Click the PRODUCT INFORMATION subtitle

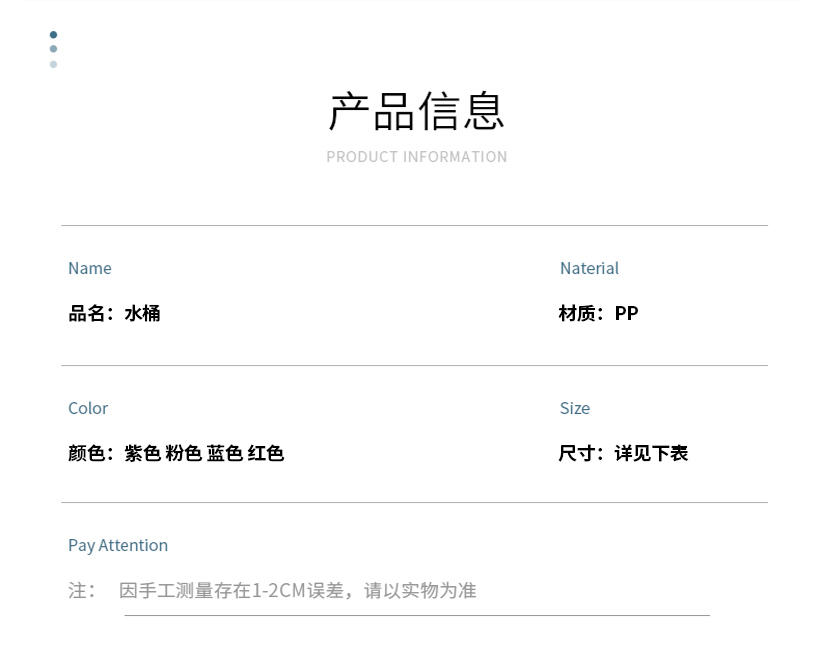click(416, 157)
